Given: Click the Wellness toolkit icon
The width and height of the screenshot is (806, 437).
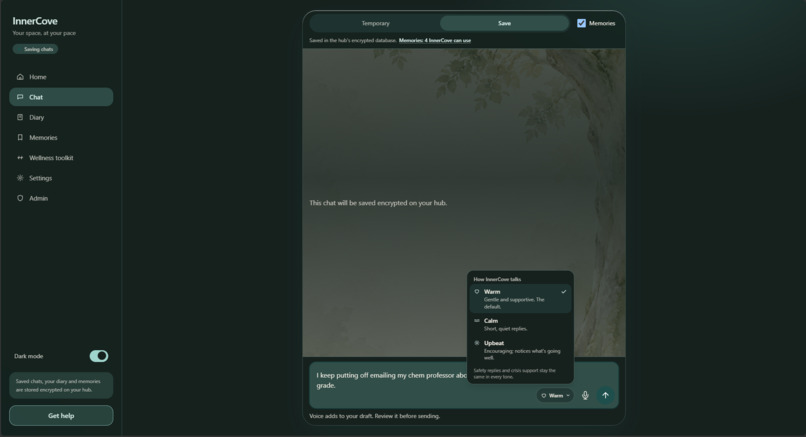Looking at the screenshot, I should pyautogui.click(x=20, y=158).
